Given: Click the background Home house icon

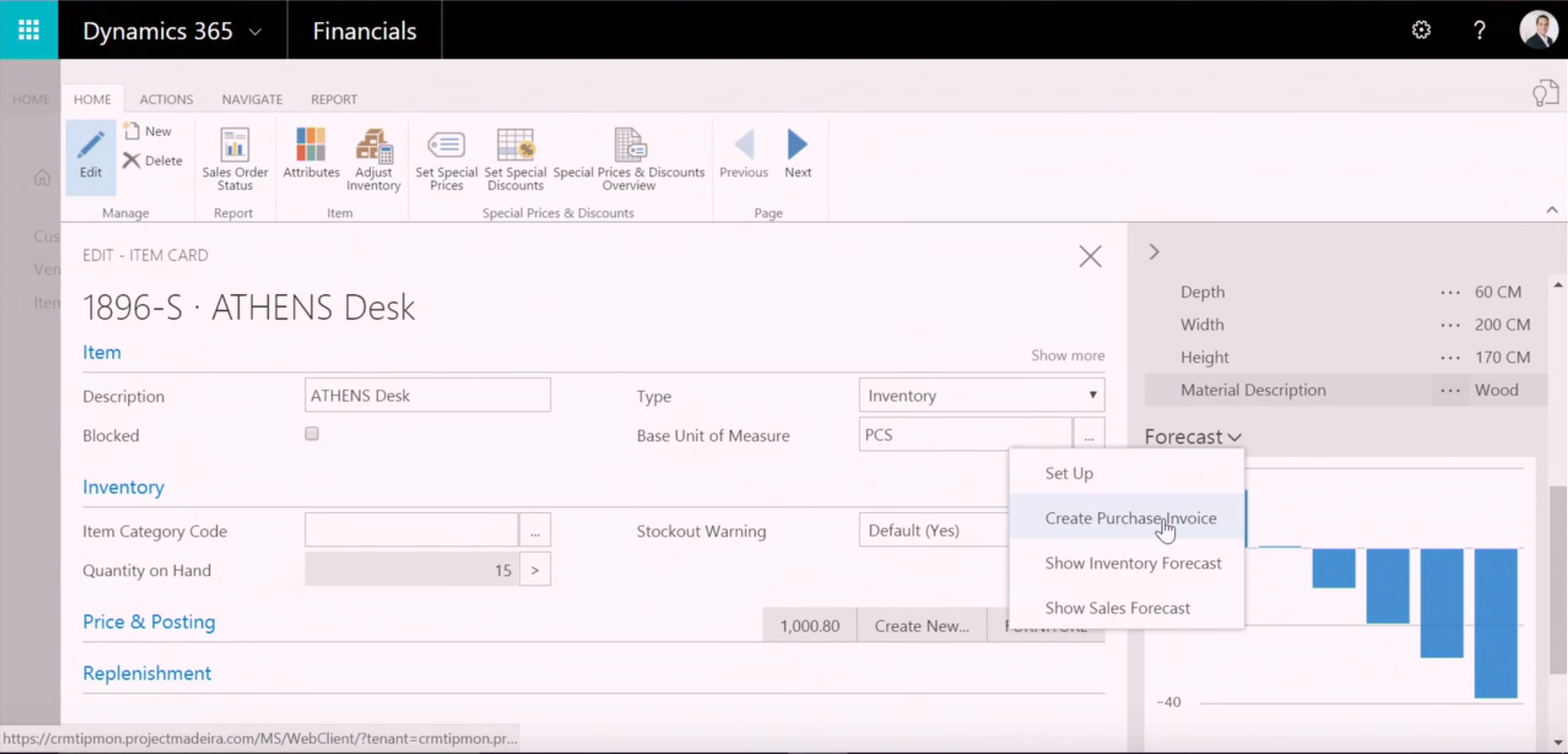Looking at the screenshot, I should [x=42, y=177].
